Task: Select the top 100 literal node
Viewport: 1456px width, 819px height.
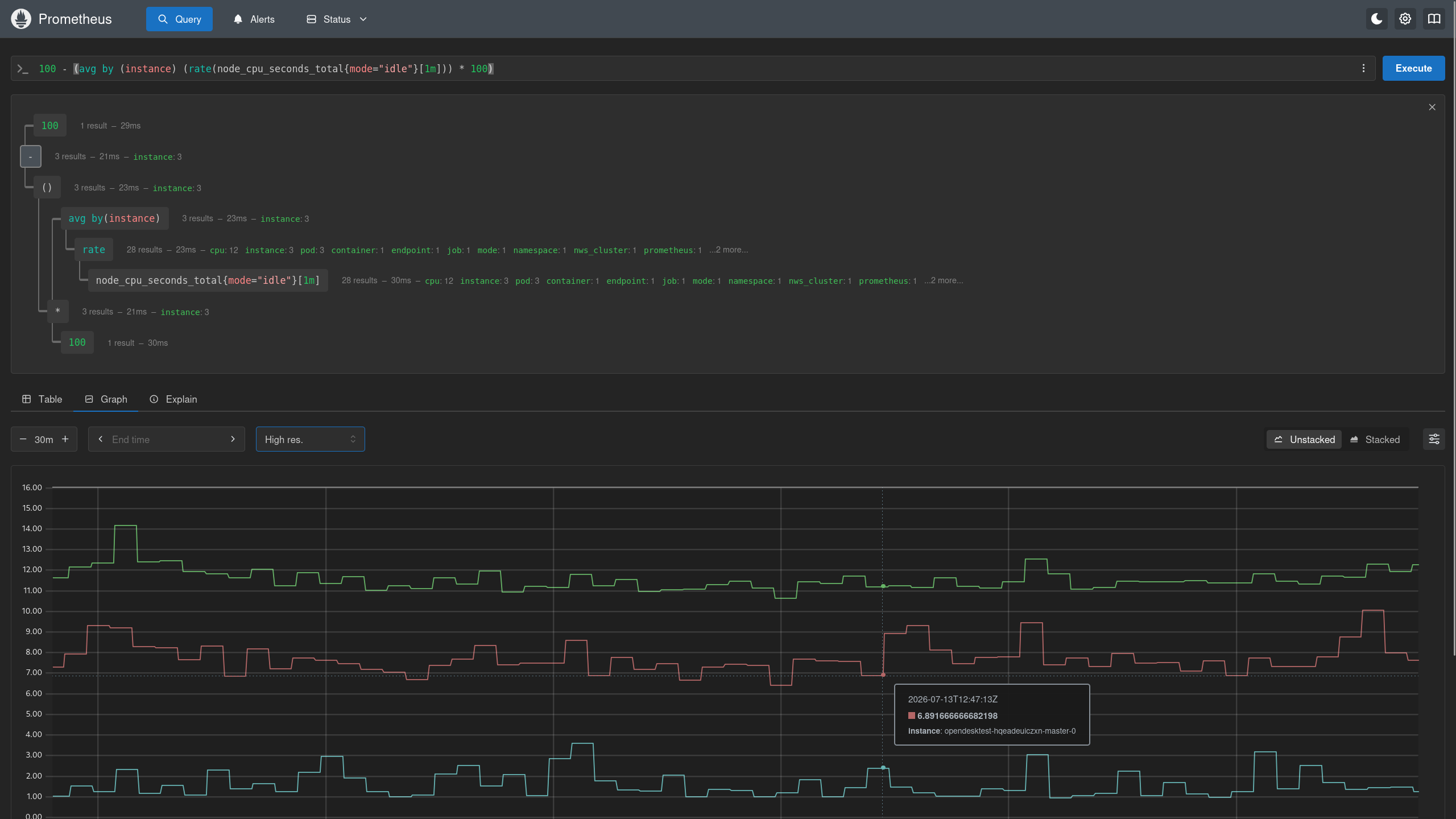Action: coord(49,125)
